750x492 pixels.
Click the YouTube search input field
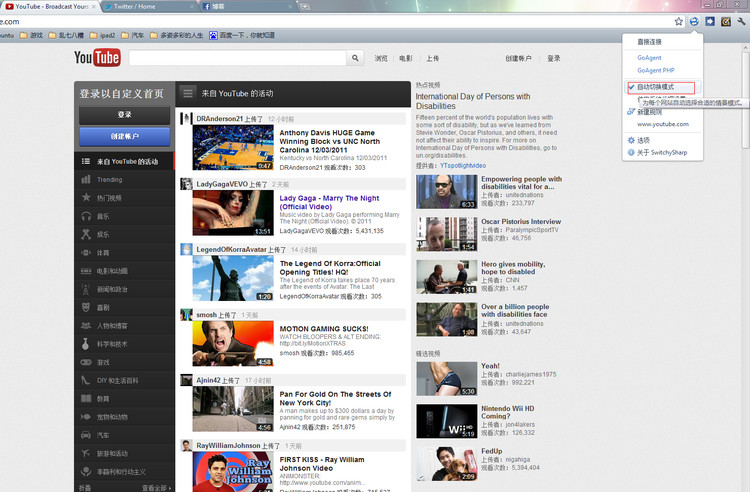point(238,58)
